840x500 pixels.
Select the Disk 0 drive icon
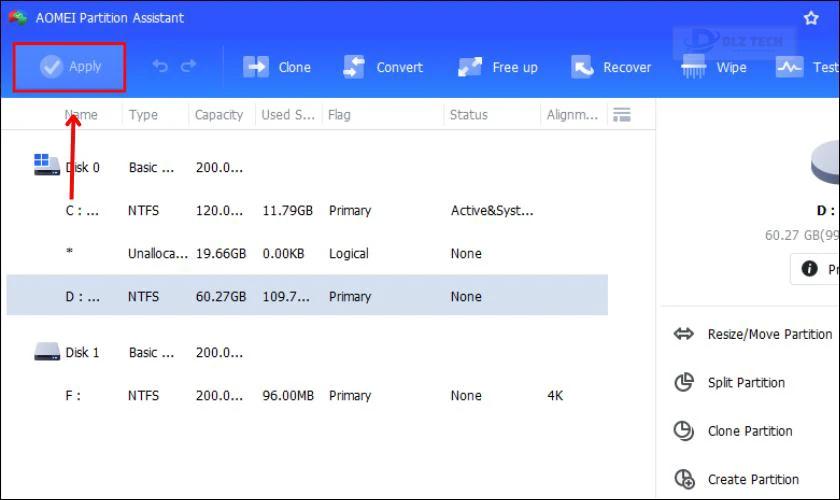47,165
